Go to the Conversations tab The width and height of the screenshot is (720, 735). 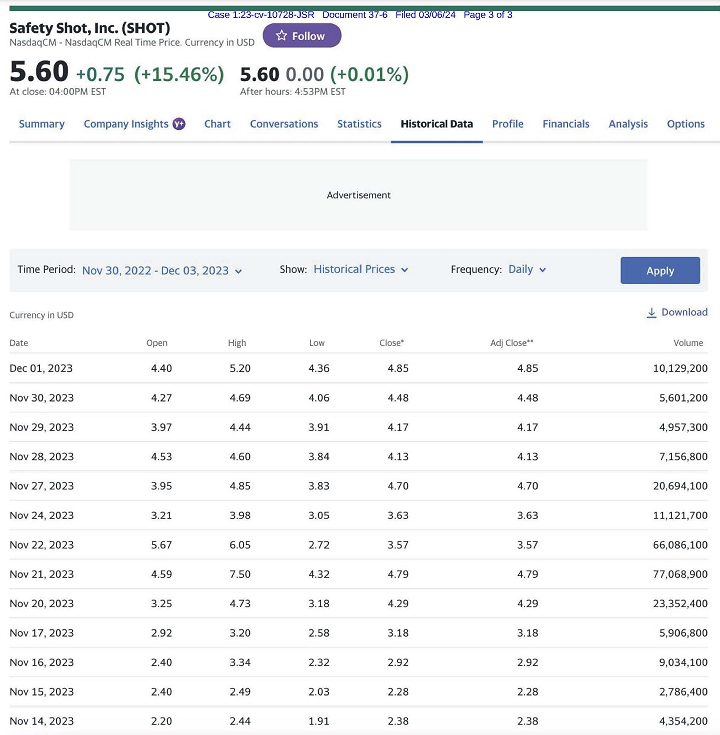284,124
